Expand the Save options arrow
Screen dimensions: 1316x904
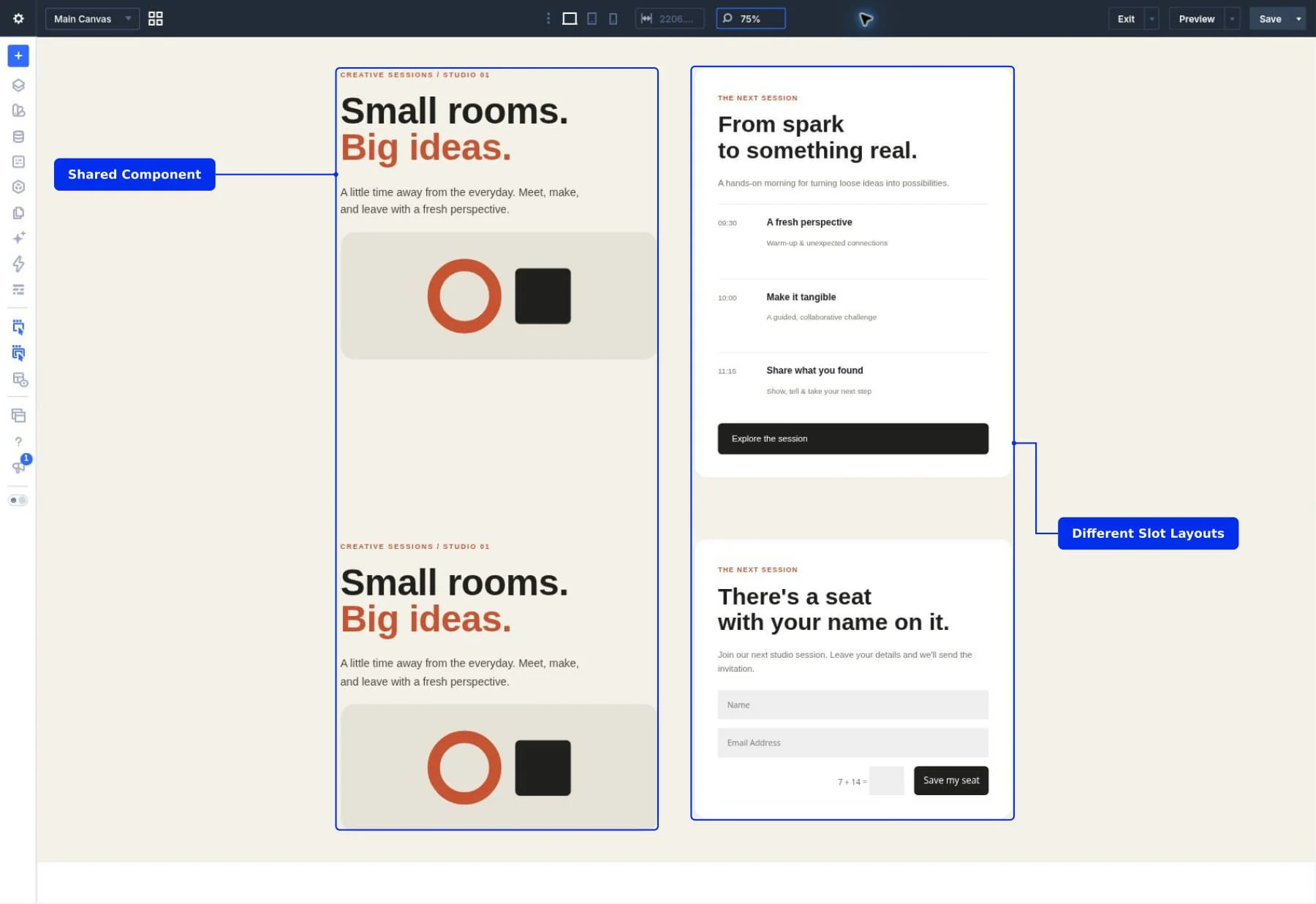[1298, 19]
